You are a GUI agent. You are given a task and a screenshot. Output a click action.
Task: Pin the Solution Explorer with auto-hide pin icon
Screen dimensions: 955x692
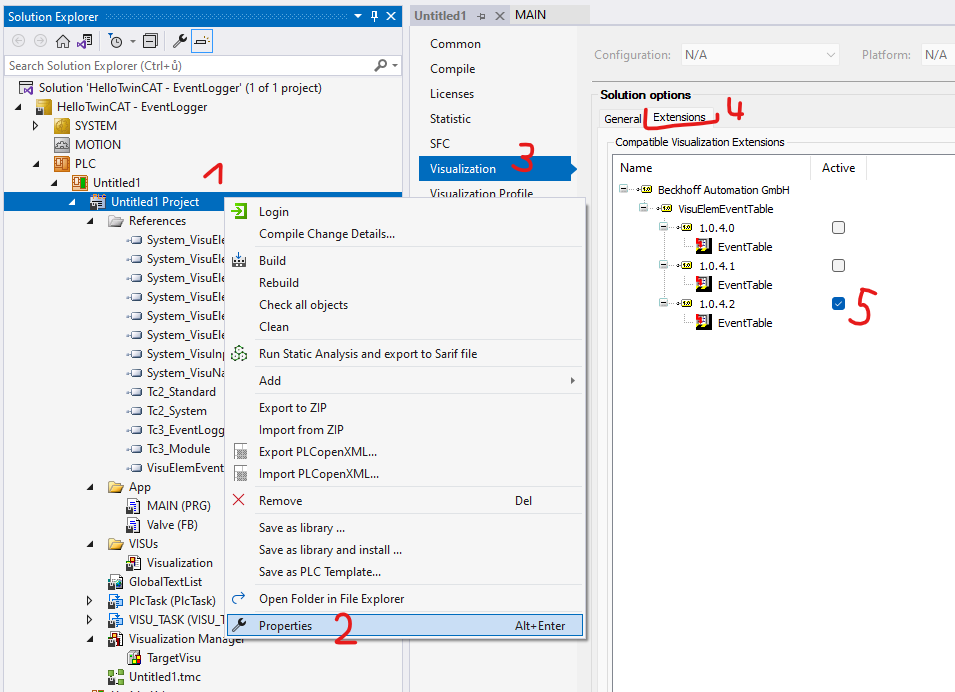pyautogui.click(x=374, y=16)
